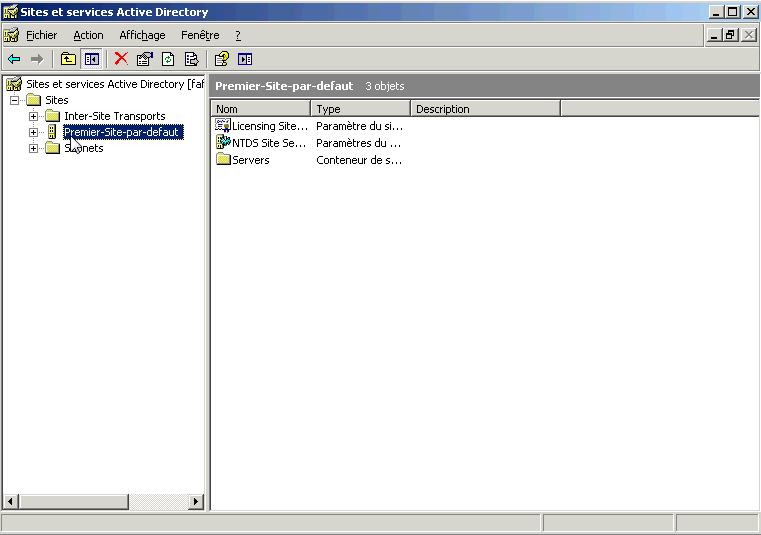The height and width of the screenshot is (535, 761).
Task: Open the Action menu
Action: coord(88,35)
